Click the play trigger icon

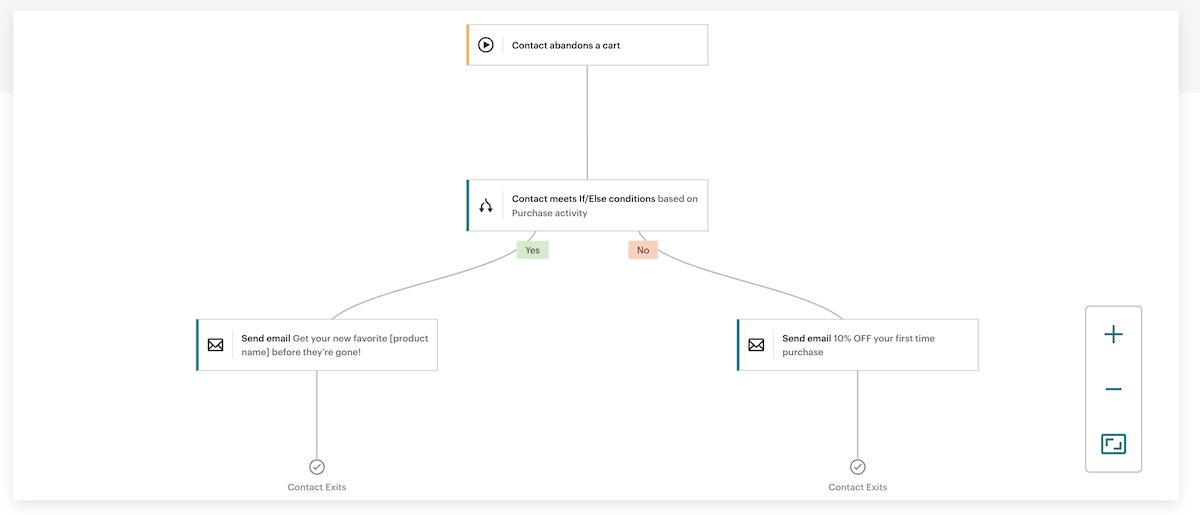point(486,45)
